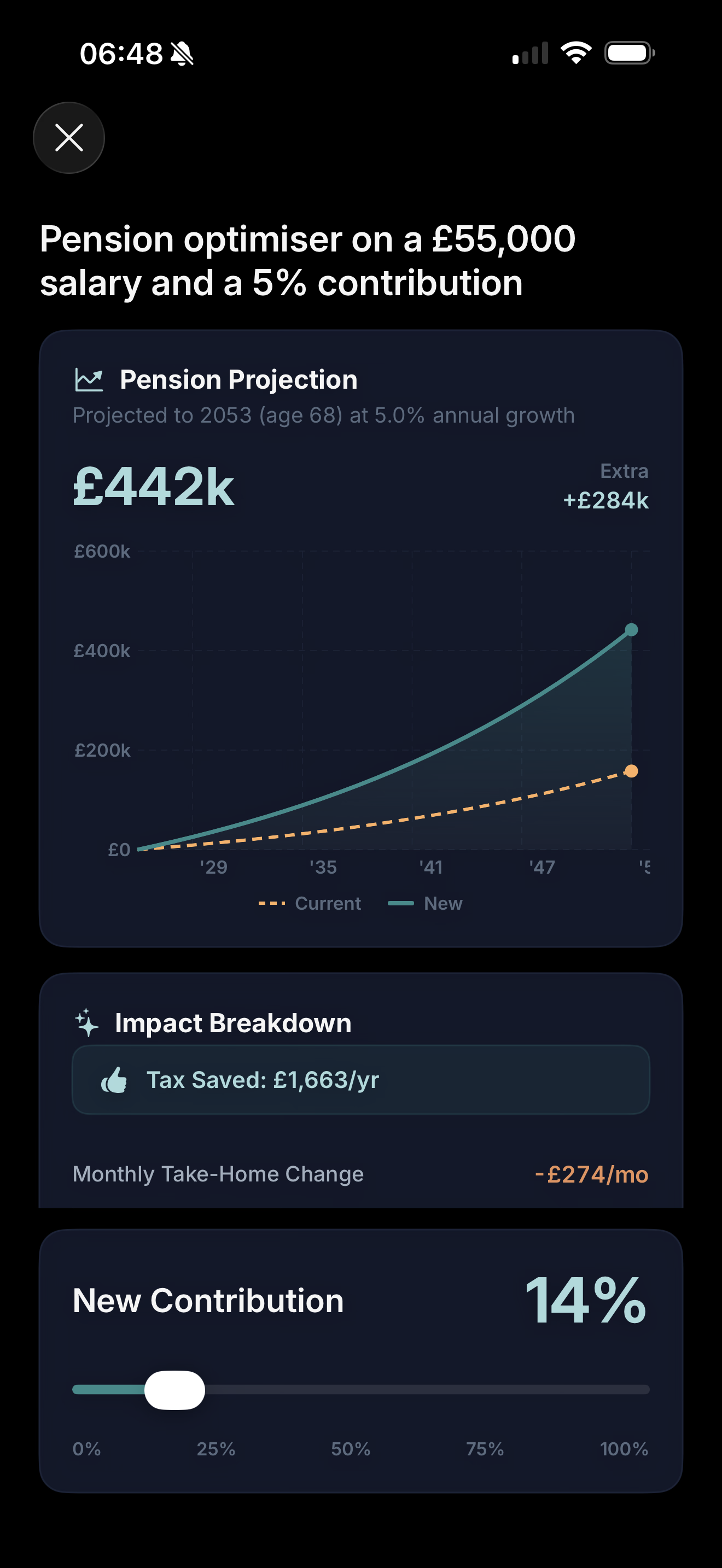
Task: Close the pension optimiser screen
Action: [x=69, y=138]
